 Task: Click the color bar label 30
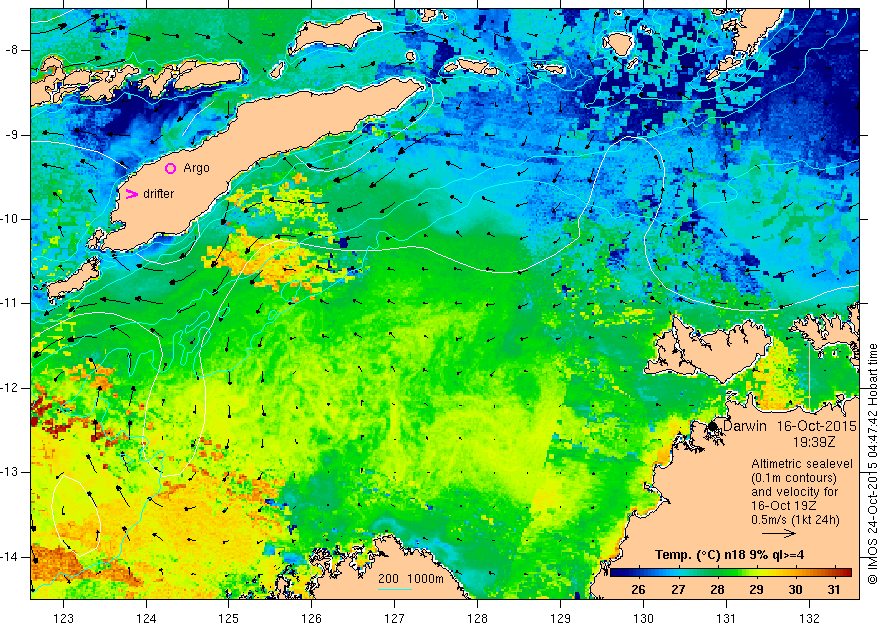click(795, 590)
